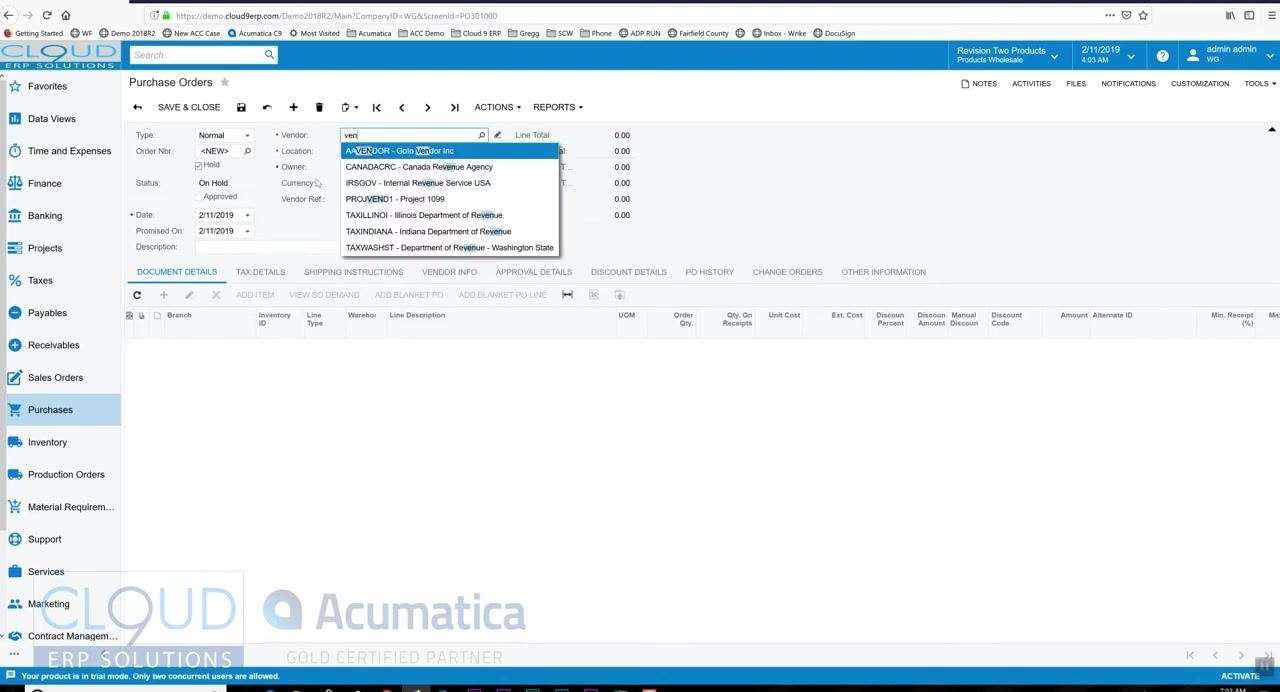This screenshot has height=692, width=1280.
Task: Toggle the Hold checkbox
Action: pos(199,165)
